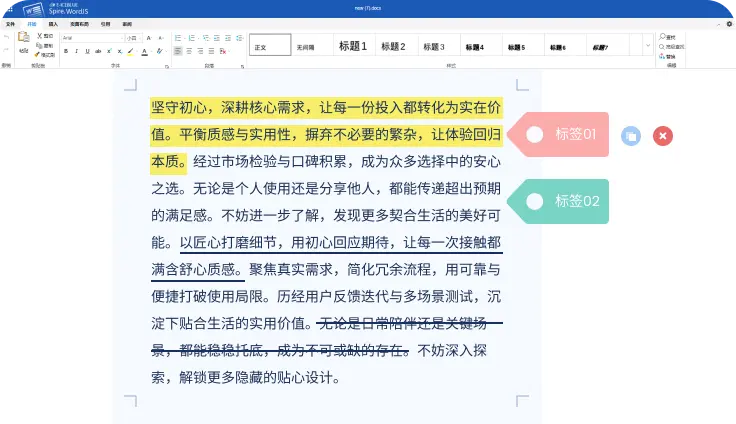This screenshot has height=424, width=736.
Task: Apply multilevel list
Action: coord(206,38)
